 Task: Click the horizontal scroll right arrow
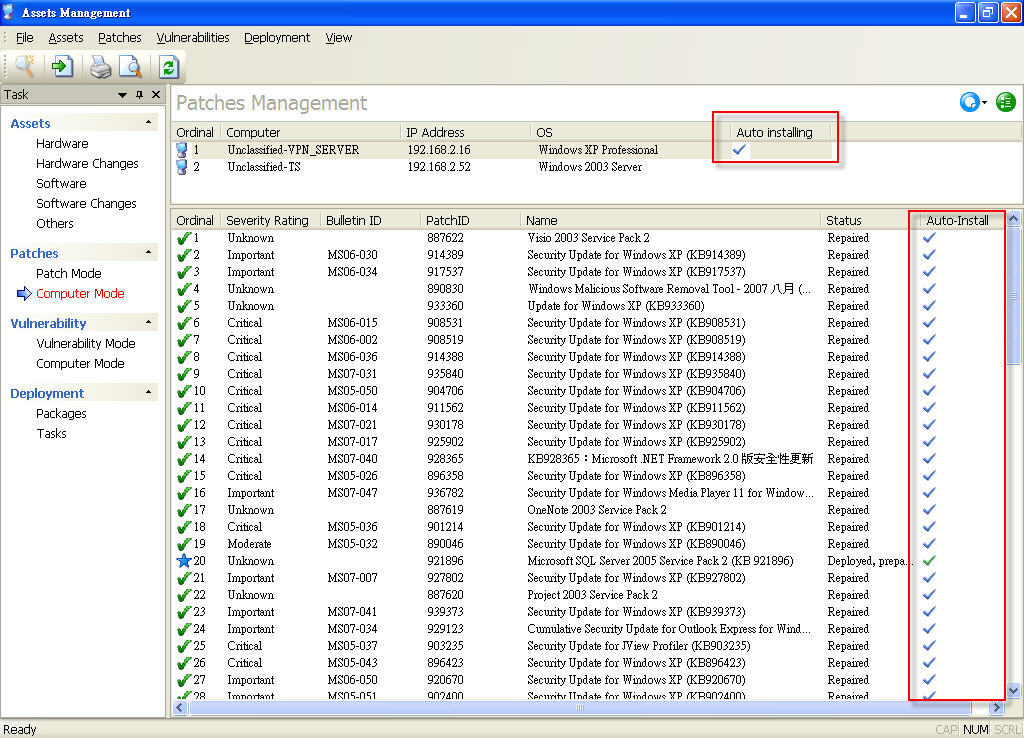tap(996, 707)
